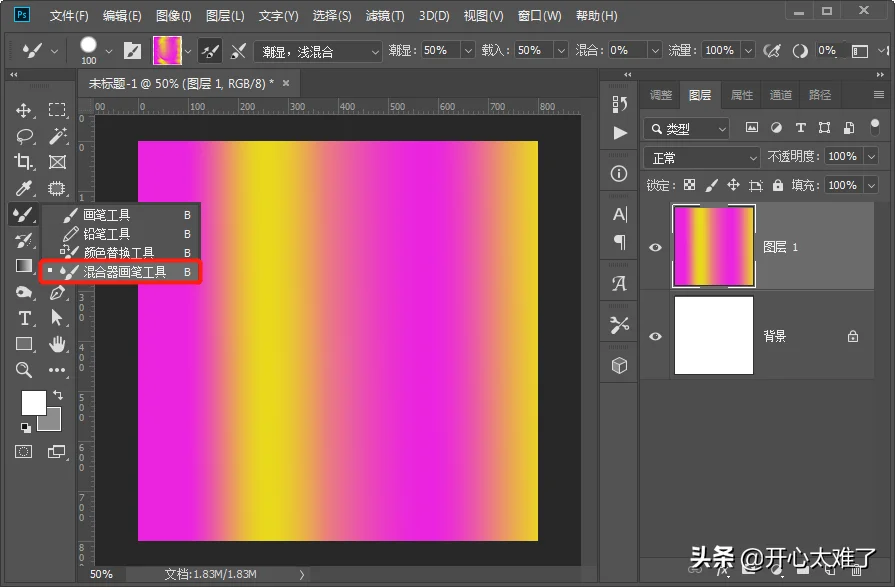895x587 pixels.
Task: Toggle the layer filter on/off switch
Action: (x=874, y=127)
